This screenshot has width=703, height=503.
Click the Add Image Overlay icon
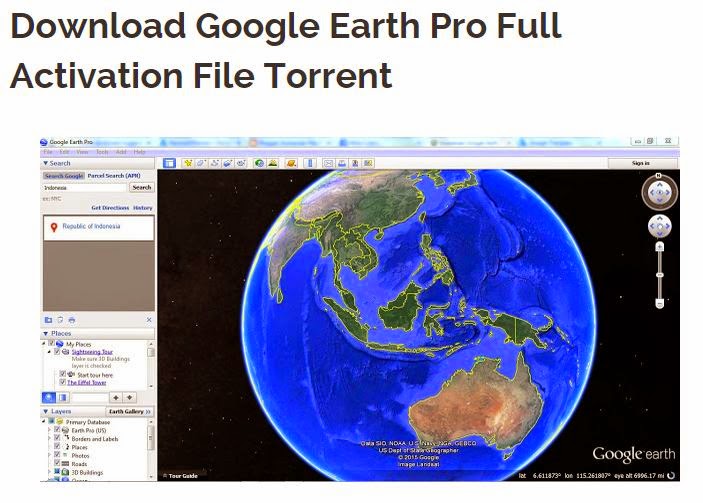pyautogui.click(x=228, y=163)
